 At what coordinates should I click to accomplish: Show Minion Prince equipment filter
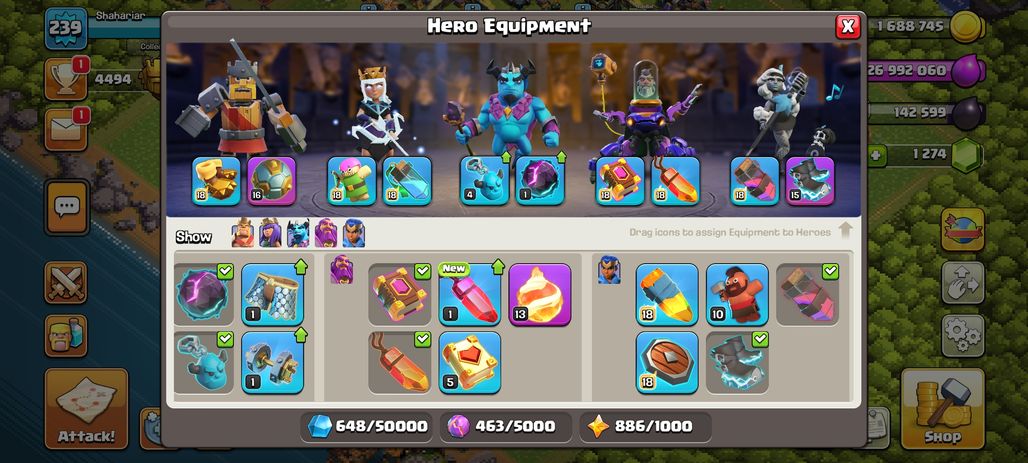click(x=298, y=233)
